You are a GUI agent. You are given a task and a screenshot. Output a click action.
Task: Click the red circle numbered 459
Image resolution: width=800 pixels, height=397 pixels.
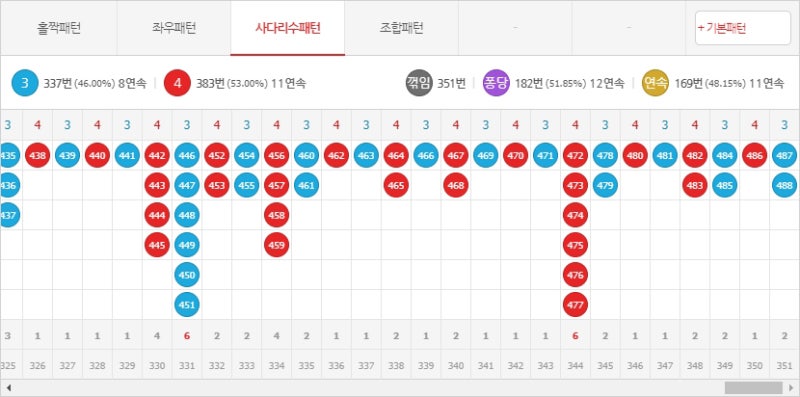point(277,245)
